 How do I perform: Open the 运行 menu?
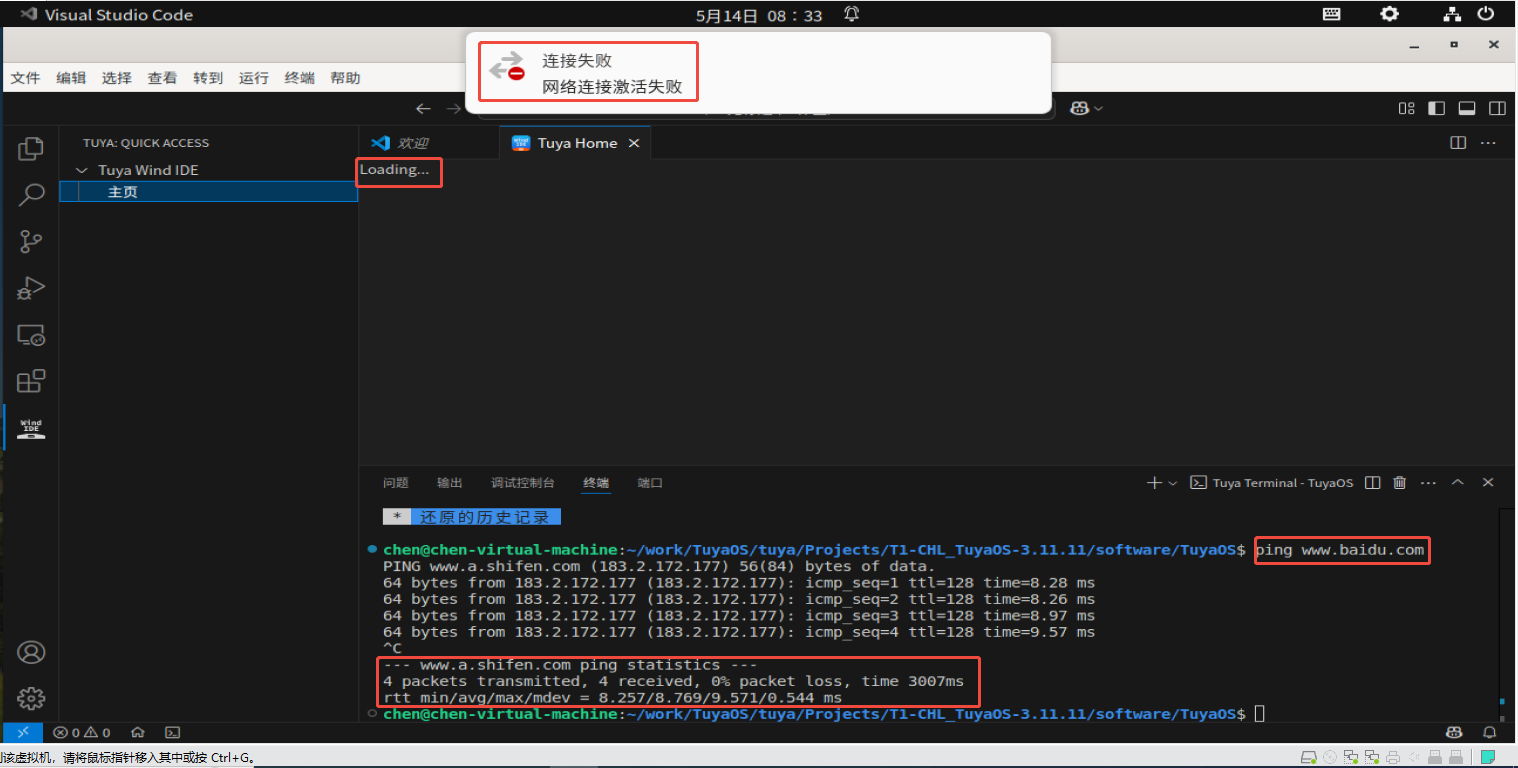pyautogui.click(x=254, y=78)
